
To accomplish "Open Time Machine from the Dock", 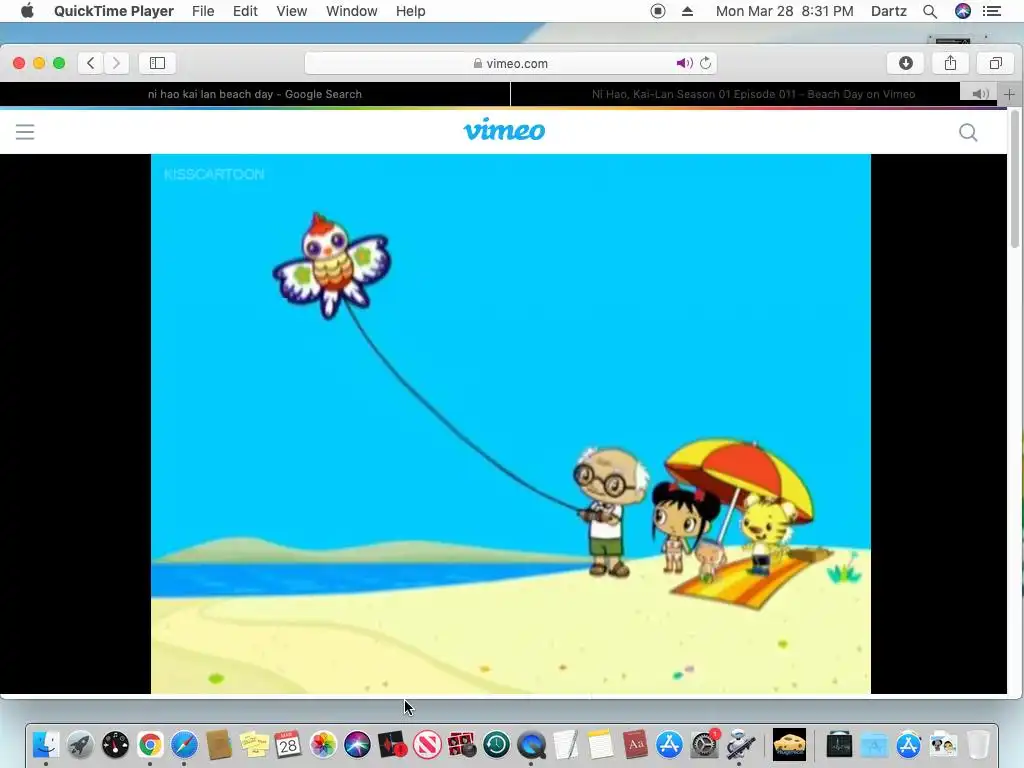I will 496,744.
